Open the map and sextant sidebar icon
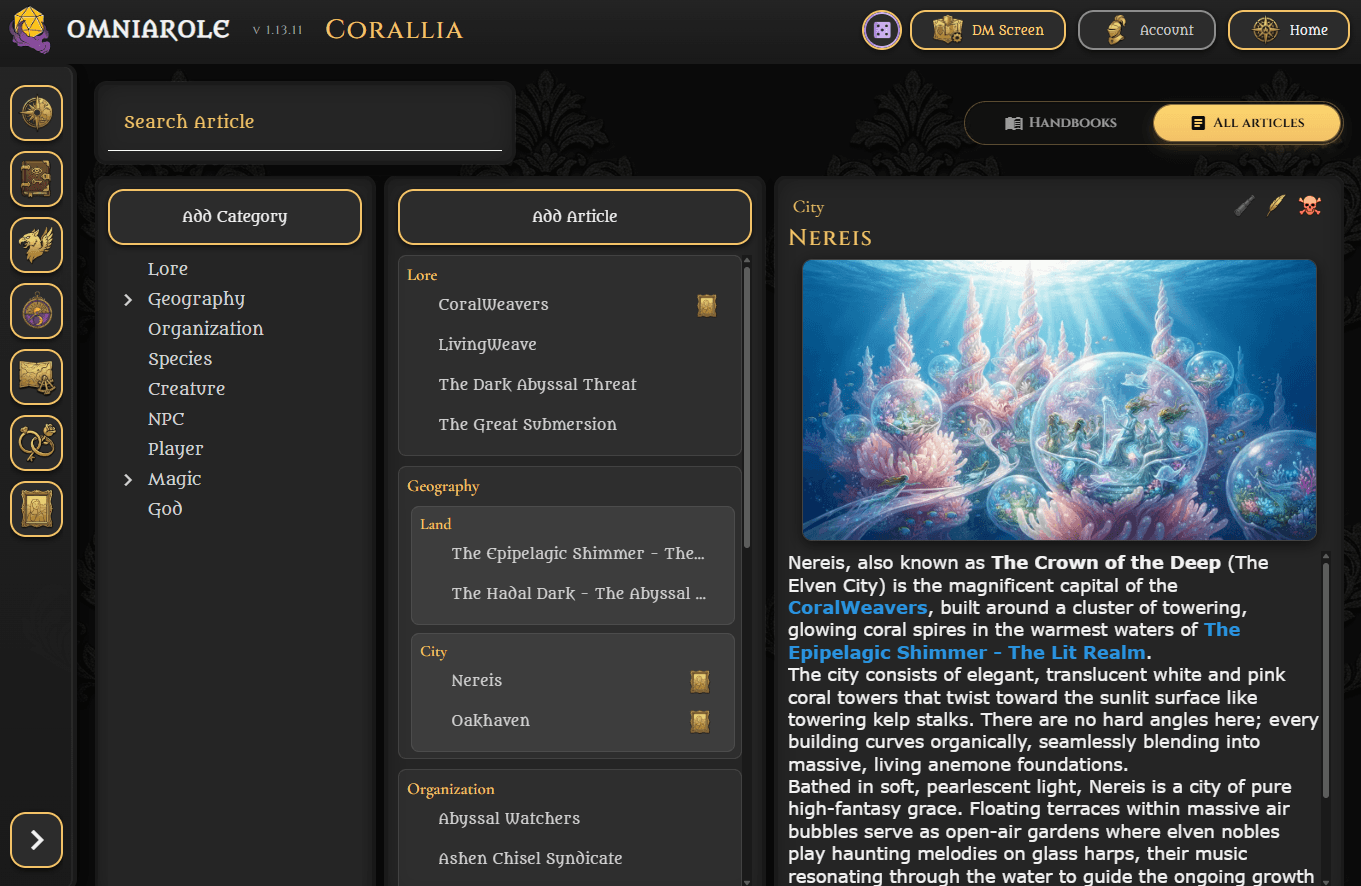Screen dimensions: 1361x886 [37, 377]
